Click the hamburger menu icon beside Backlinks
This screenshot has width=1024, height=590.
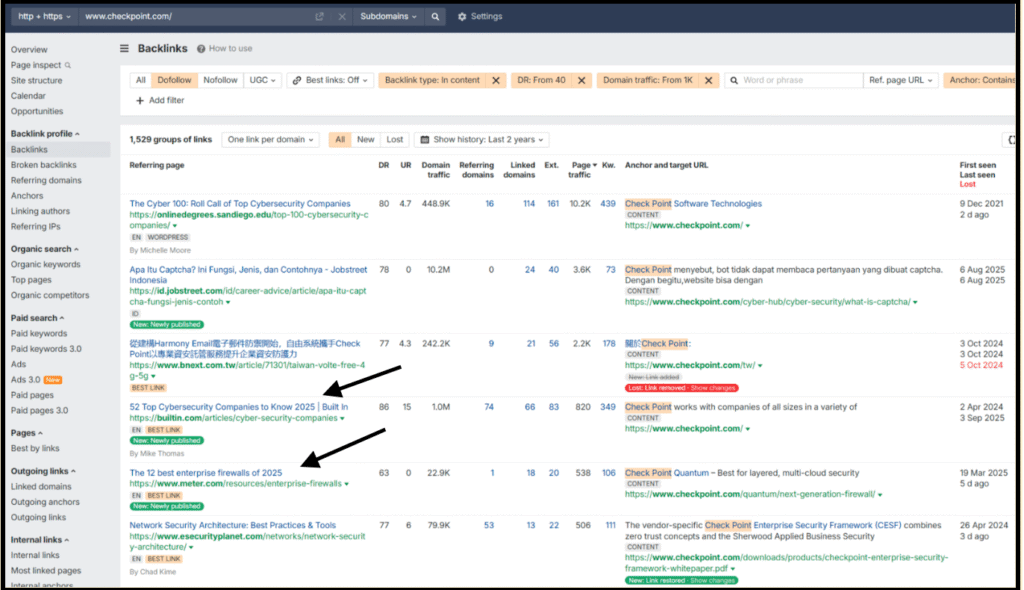pos(124,48)
